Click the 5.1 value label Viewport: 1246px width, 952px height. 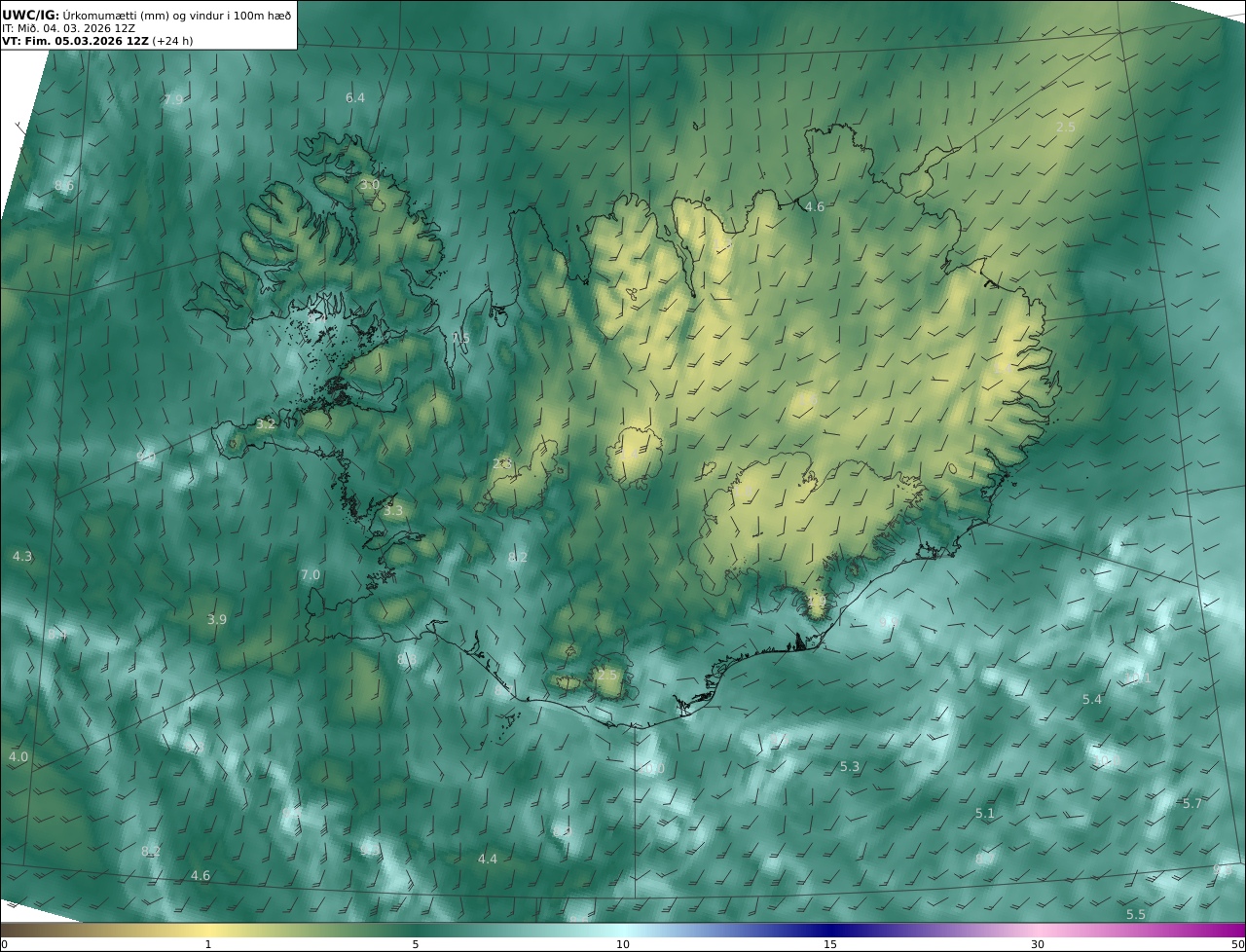pos(985,814)
